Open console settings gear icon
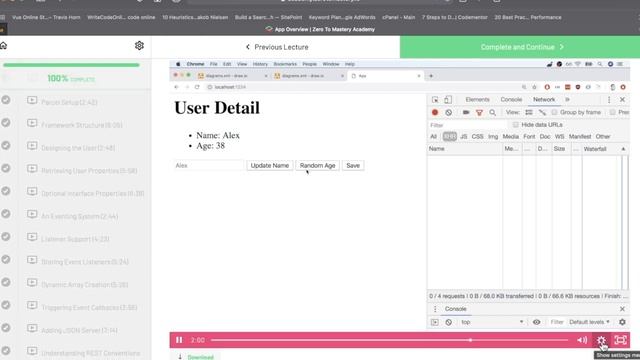This screenshot has width=640, height=360. (x=622, y=322)
